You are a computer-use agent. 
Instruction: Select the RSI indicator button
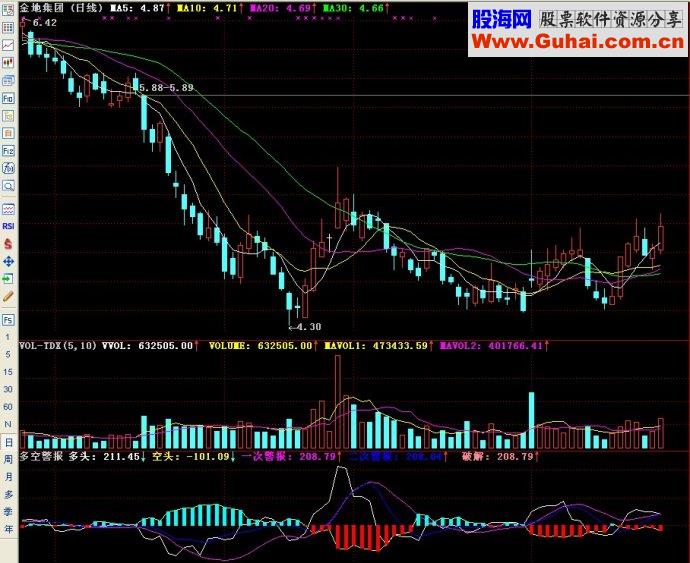pyautogui.click(x=8, y=226)
